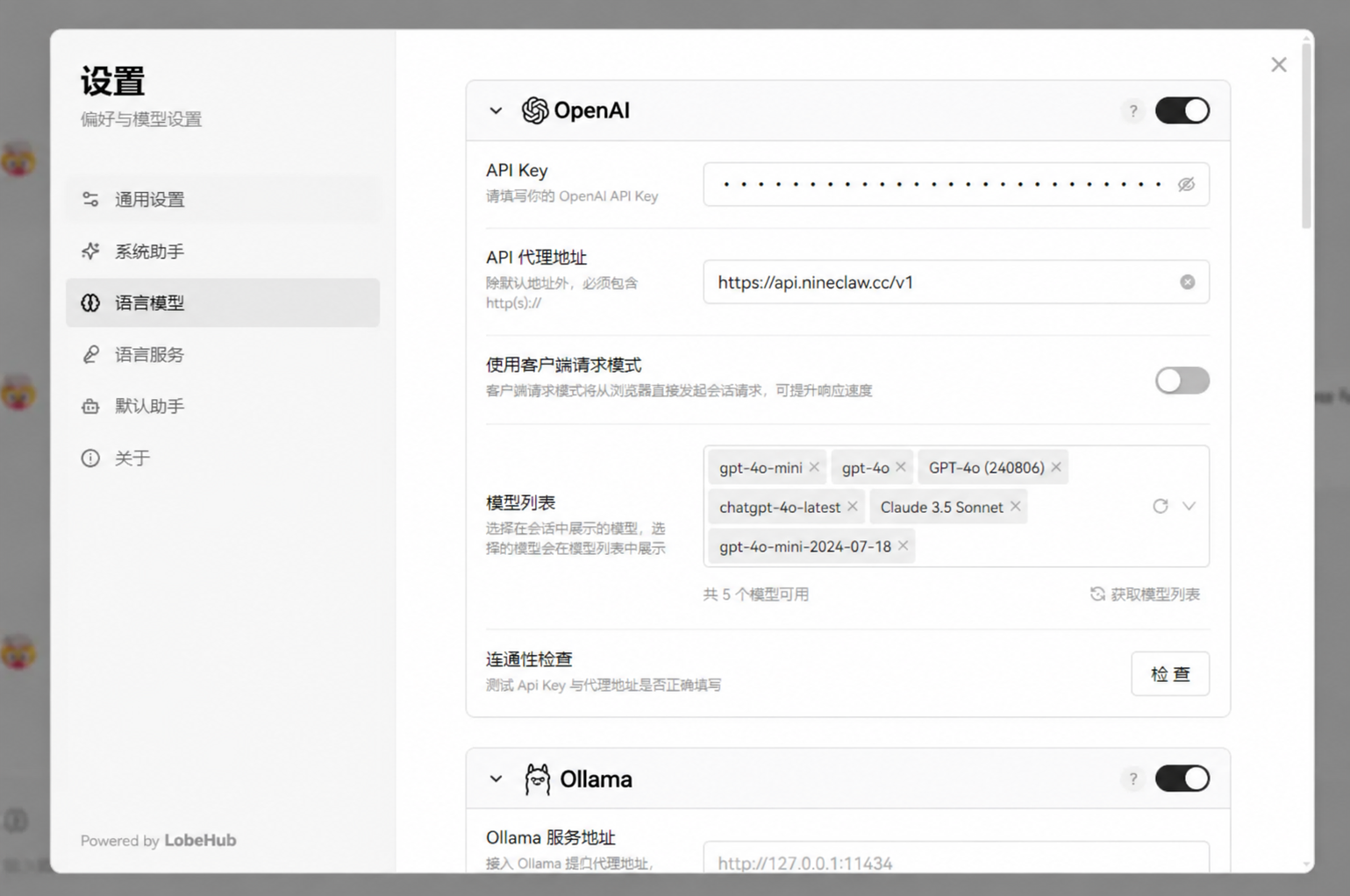Screen dimensions: 1350x896
Task: Disable the OpenAI provider switch
Action: coord(1182,110)
